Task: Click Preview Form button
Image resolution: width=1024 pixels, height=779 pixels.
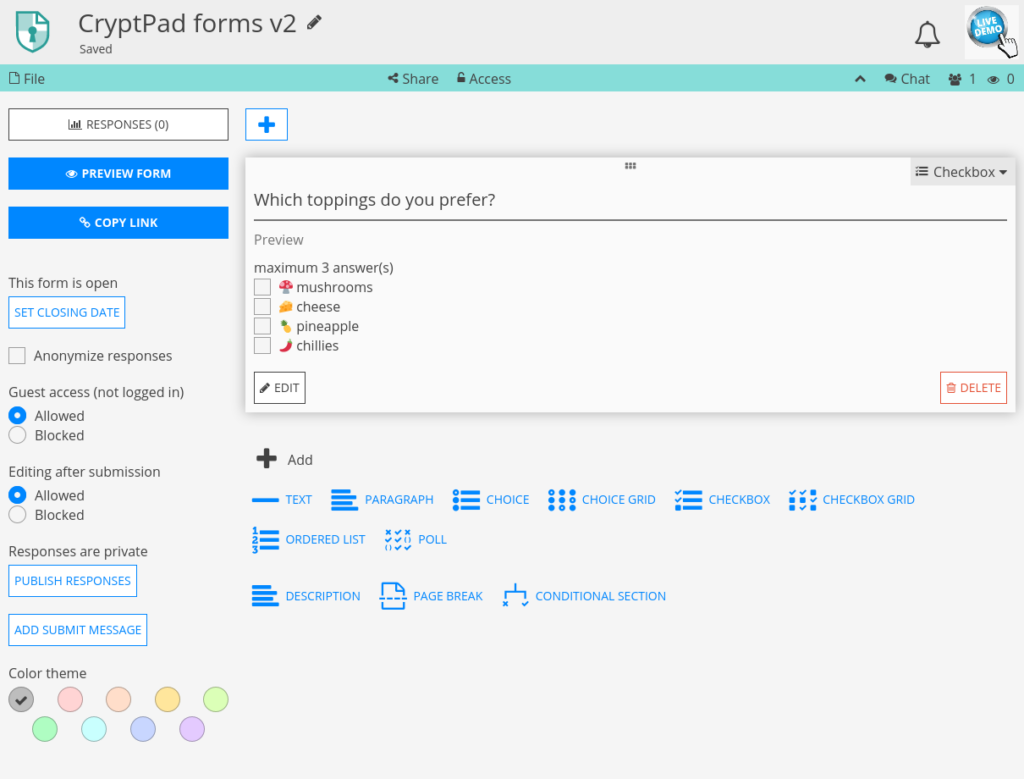Action: (x=118, y=174)
